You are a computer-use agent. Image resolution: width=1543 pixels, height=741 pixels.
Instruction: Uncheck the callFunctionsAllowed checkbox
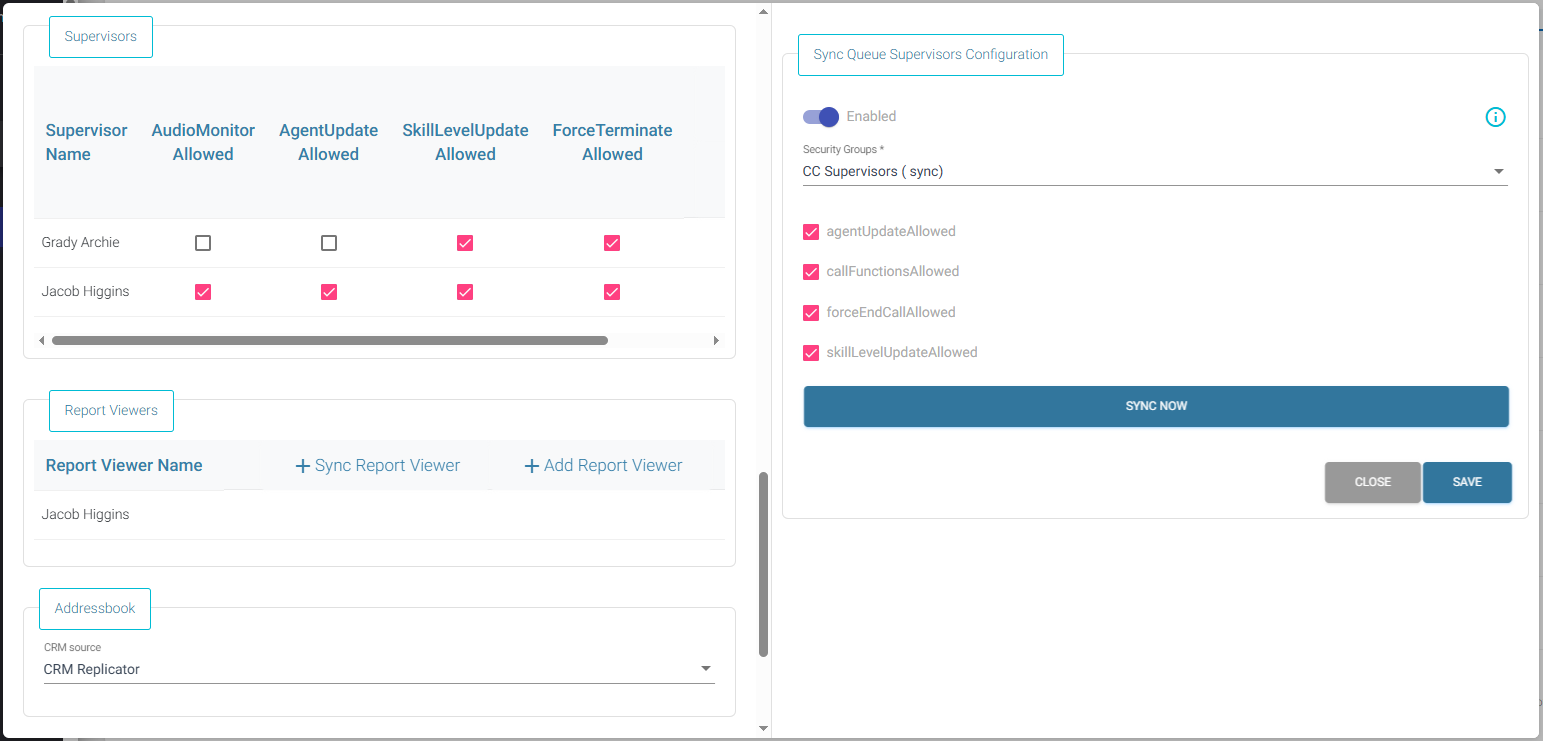pos(811,272)
